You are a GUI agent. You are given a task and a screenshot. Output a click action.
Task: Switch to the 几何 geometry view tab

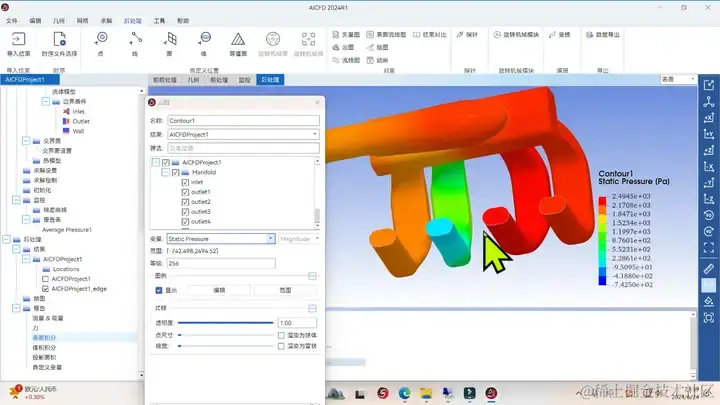click(193, 80)
